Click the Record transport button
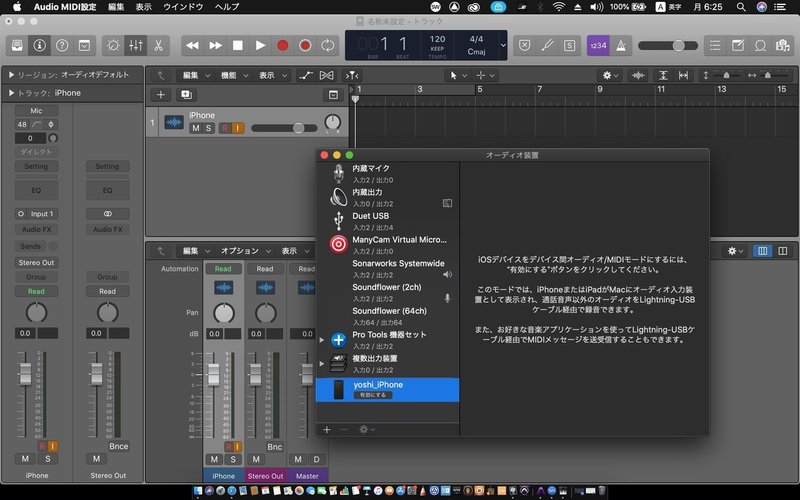 [283, 45]
